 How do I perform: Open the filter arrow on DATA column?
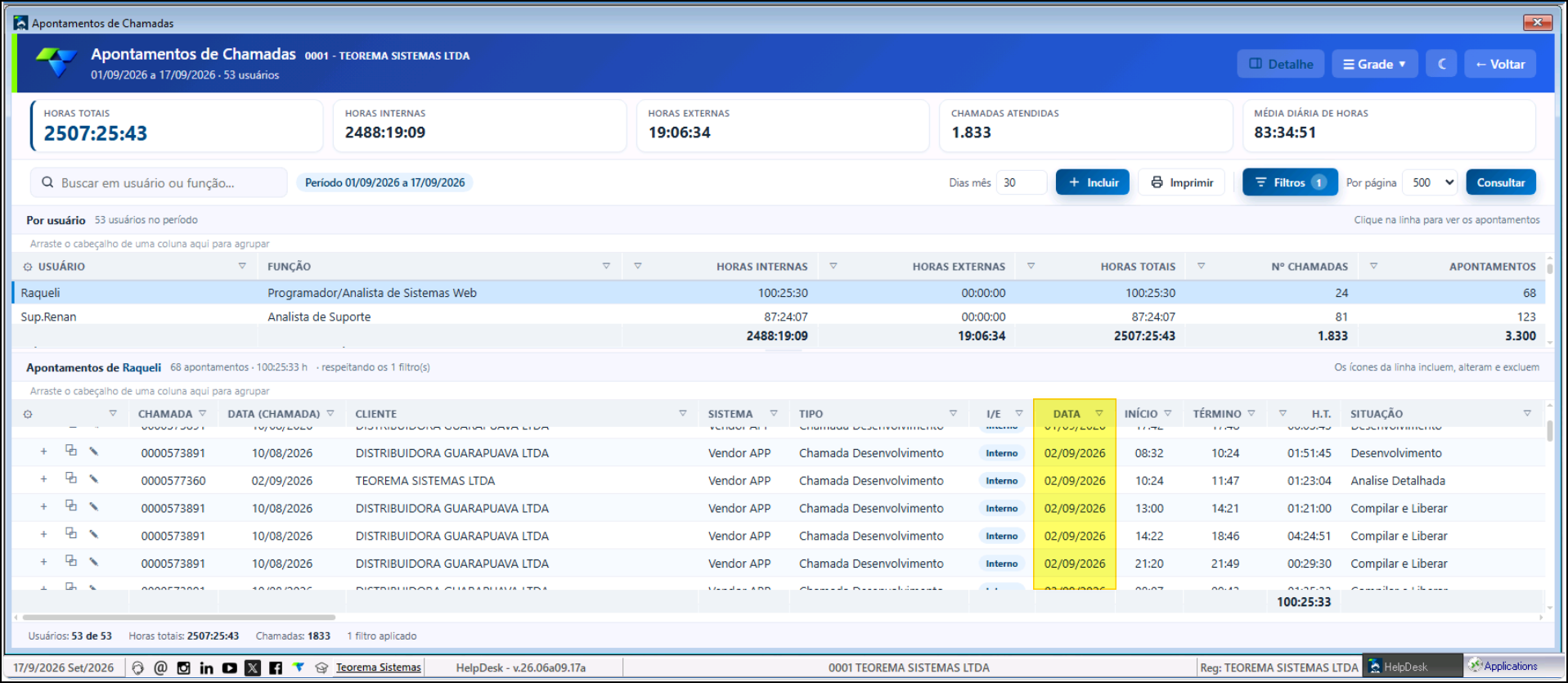(1099, 413)
